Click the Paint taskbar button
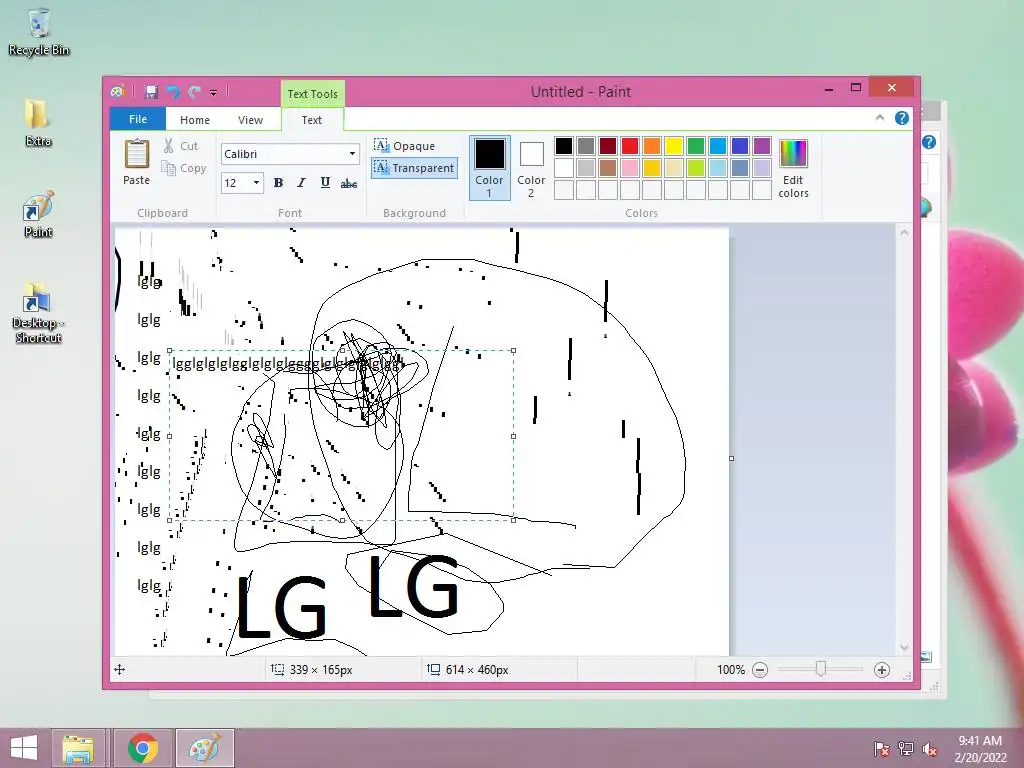The width and height of the screenshot is (1024, 768). [205, 748]
